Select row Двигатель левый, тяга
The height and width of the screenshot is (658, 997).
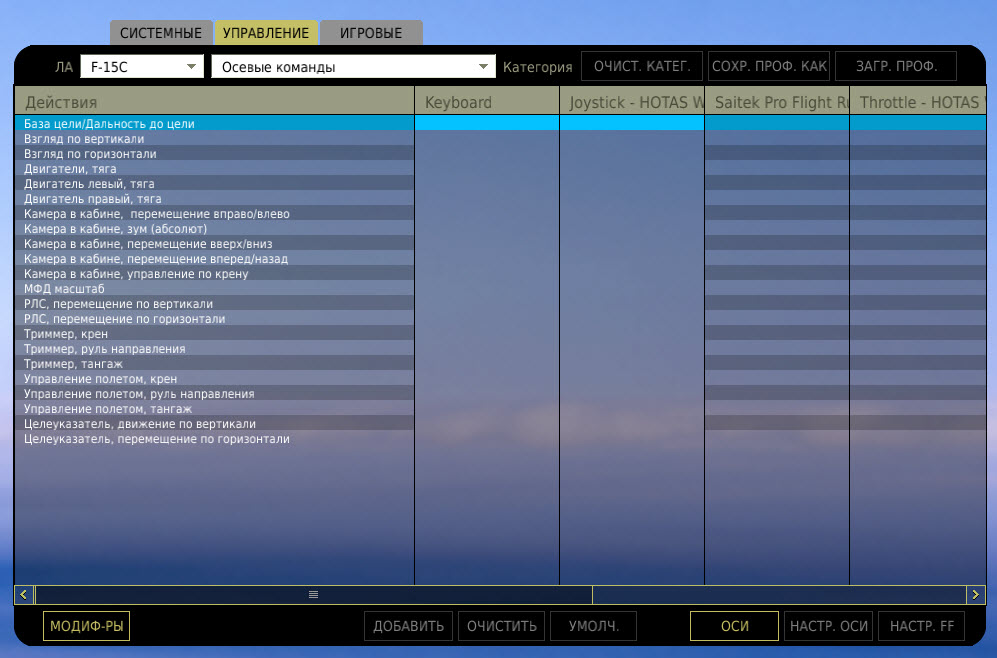214,183
